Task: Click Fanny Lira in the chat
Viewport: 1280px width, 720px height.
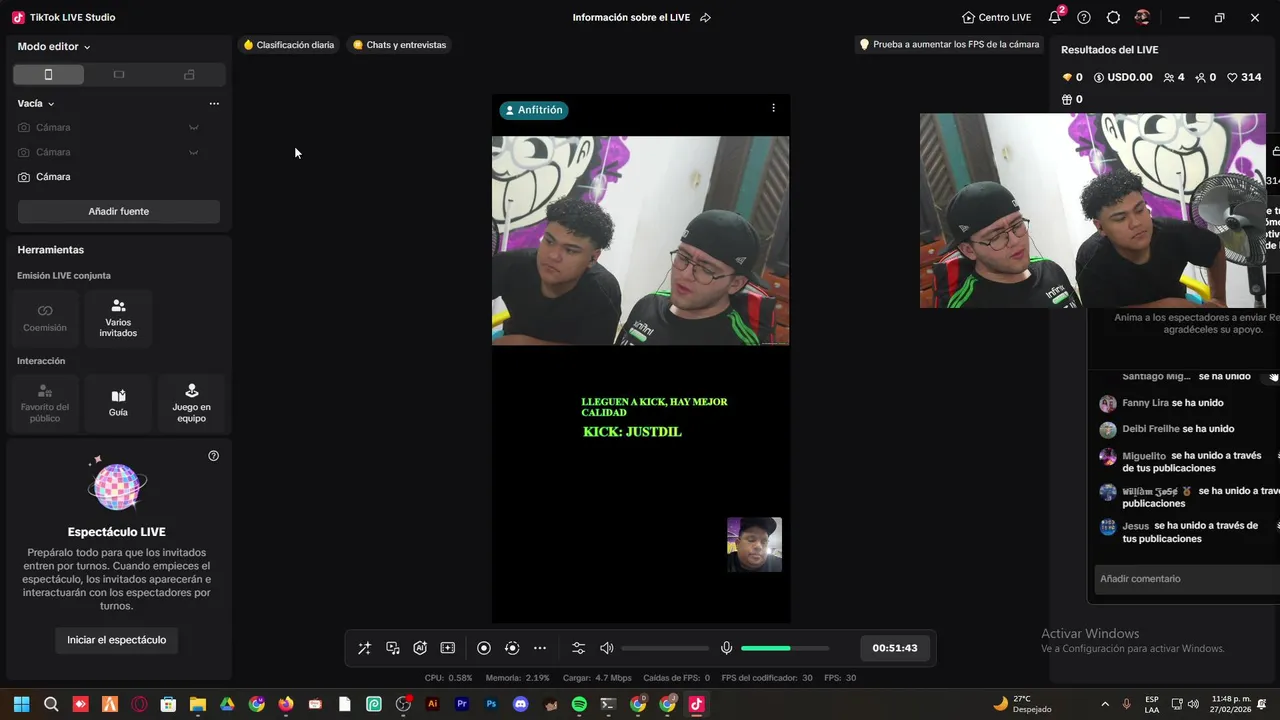Action: pos(1145,403)
